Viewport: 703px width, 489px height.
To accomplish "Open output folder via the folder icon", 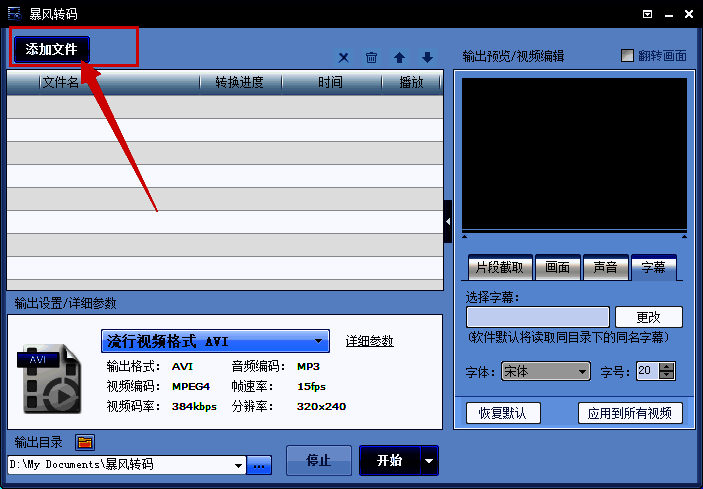I will coord(85,442).
